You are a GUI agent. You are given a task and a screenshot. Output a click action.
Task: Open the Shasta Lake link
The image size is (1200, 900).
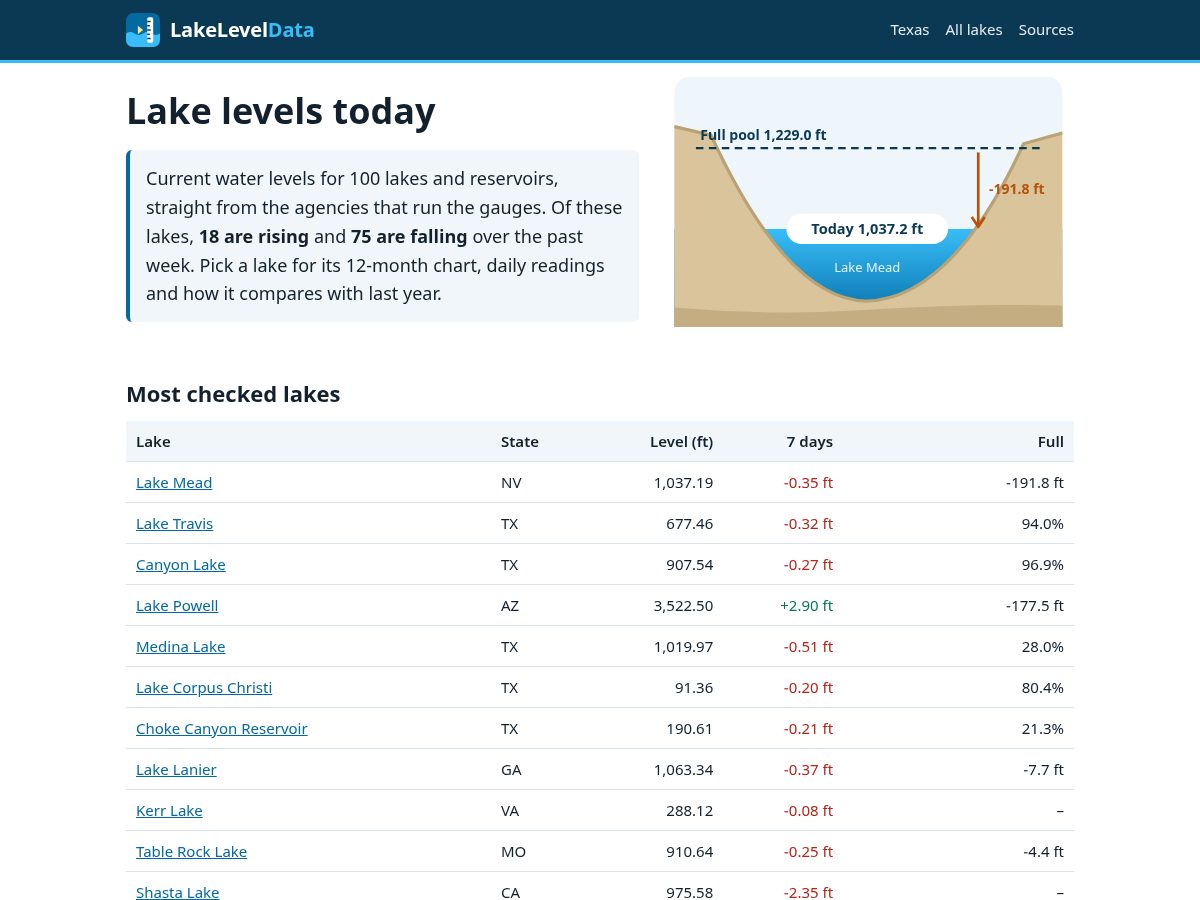[x=177, y=892]
